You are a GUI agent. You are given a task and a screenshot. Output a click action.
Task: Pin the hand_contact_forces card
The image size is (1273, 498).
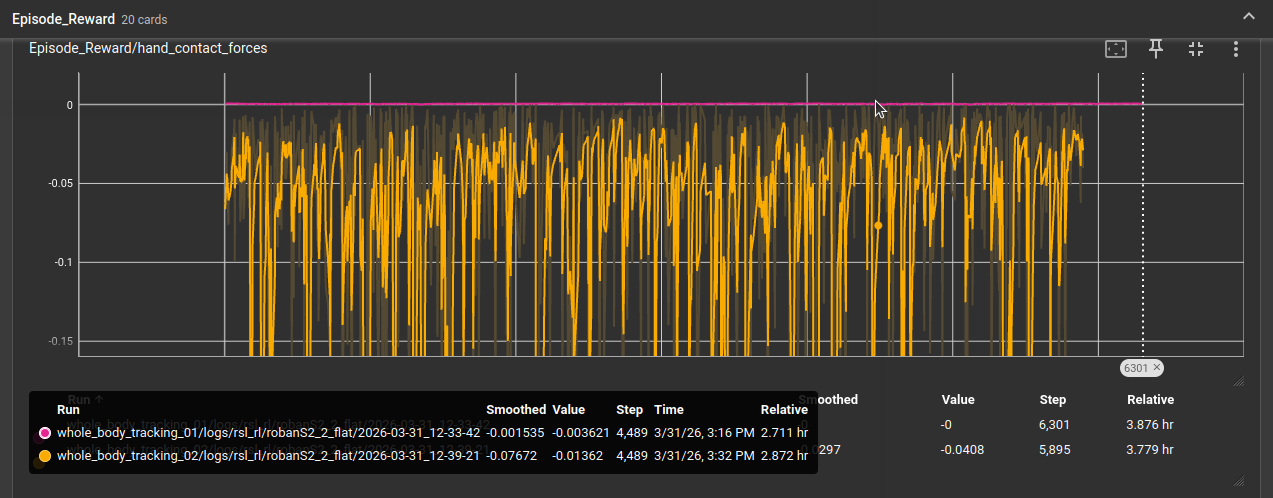coord(1156,49)
